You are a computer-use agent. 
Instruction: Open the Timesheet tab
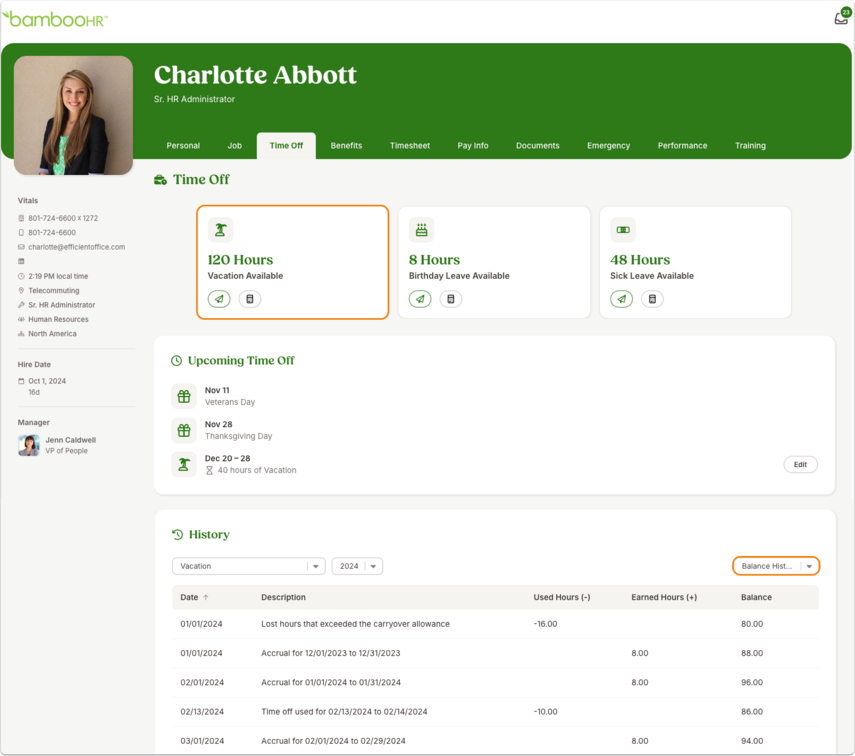[410, 146]
